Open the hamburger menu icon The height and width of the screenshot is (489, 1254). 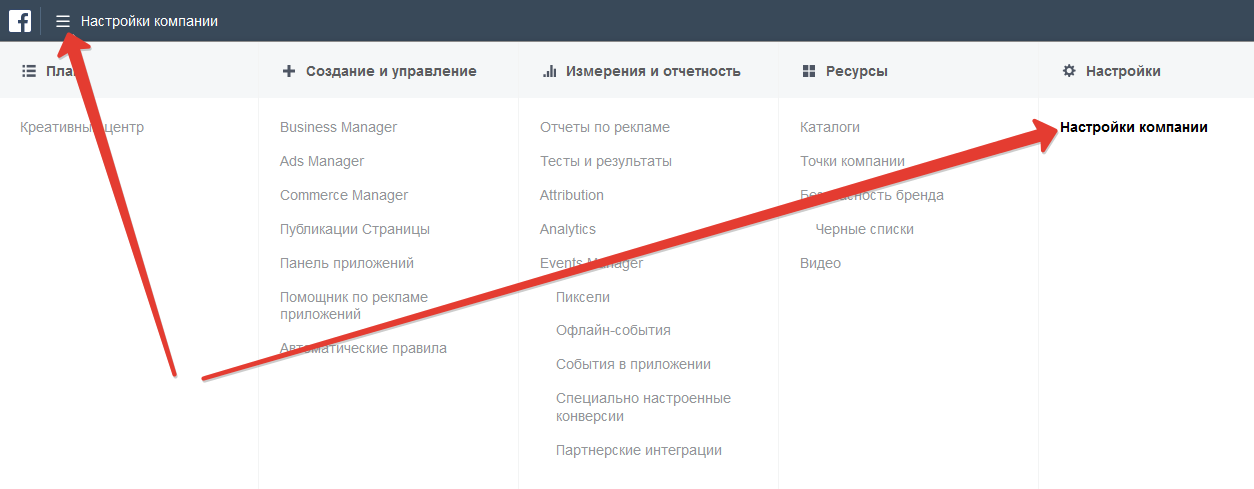tap(63, 21)
